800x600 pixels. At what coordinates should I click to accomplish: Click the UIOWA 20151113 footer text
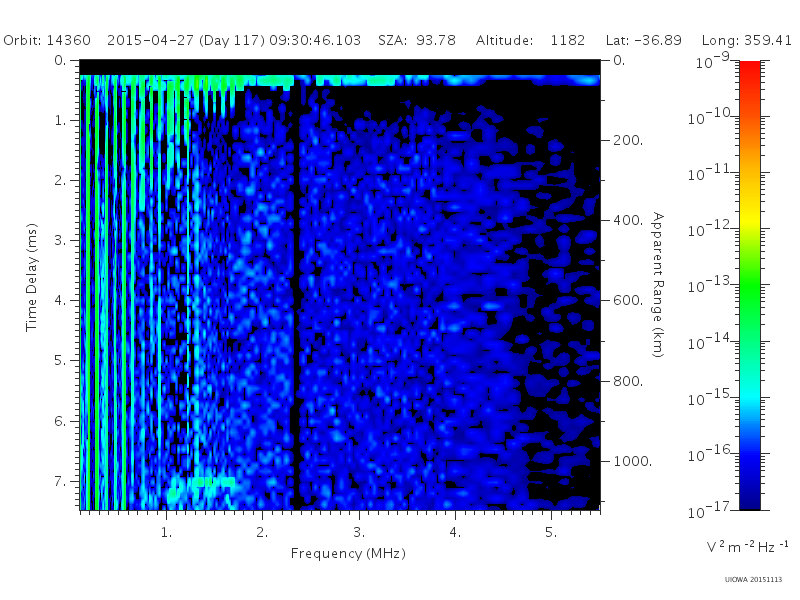753,580
